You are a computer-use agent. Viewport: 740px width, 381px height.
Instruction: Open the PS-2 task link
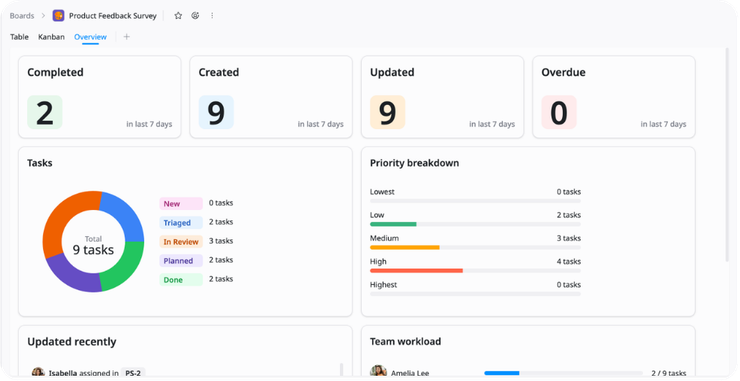133,373
